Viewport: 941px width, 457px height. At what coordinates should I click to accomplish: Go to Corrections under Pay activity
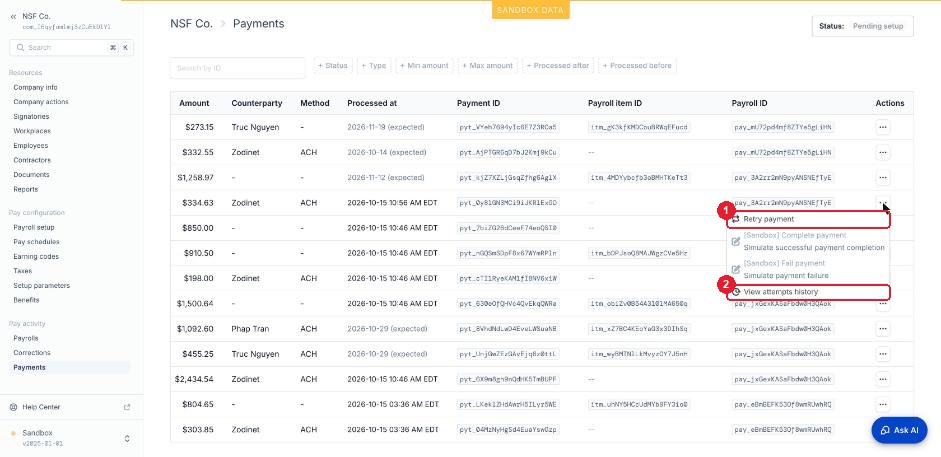(x=32, y=353)
